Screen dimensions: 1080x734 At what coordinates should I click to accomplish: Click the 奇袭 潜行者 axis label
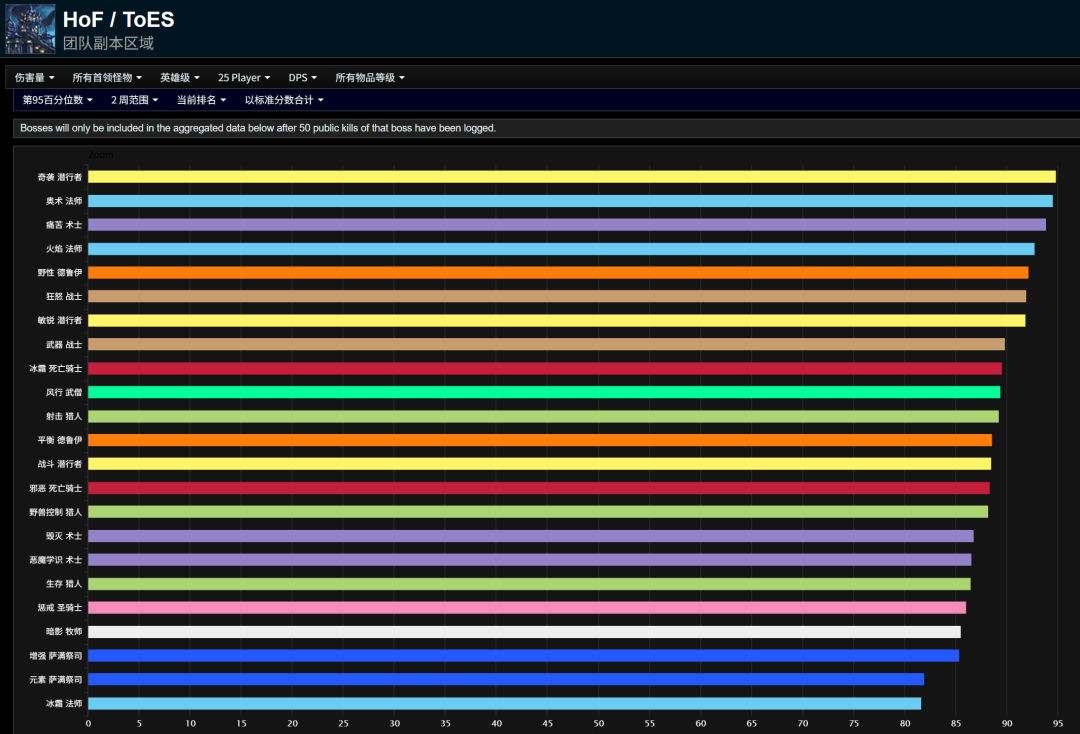[59, 177]
